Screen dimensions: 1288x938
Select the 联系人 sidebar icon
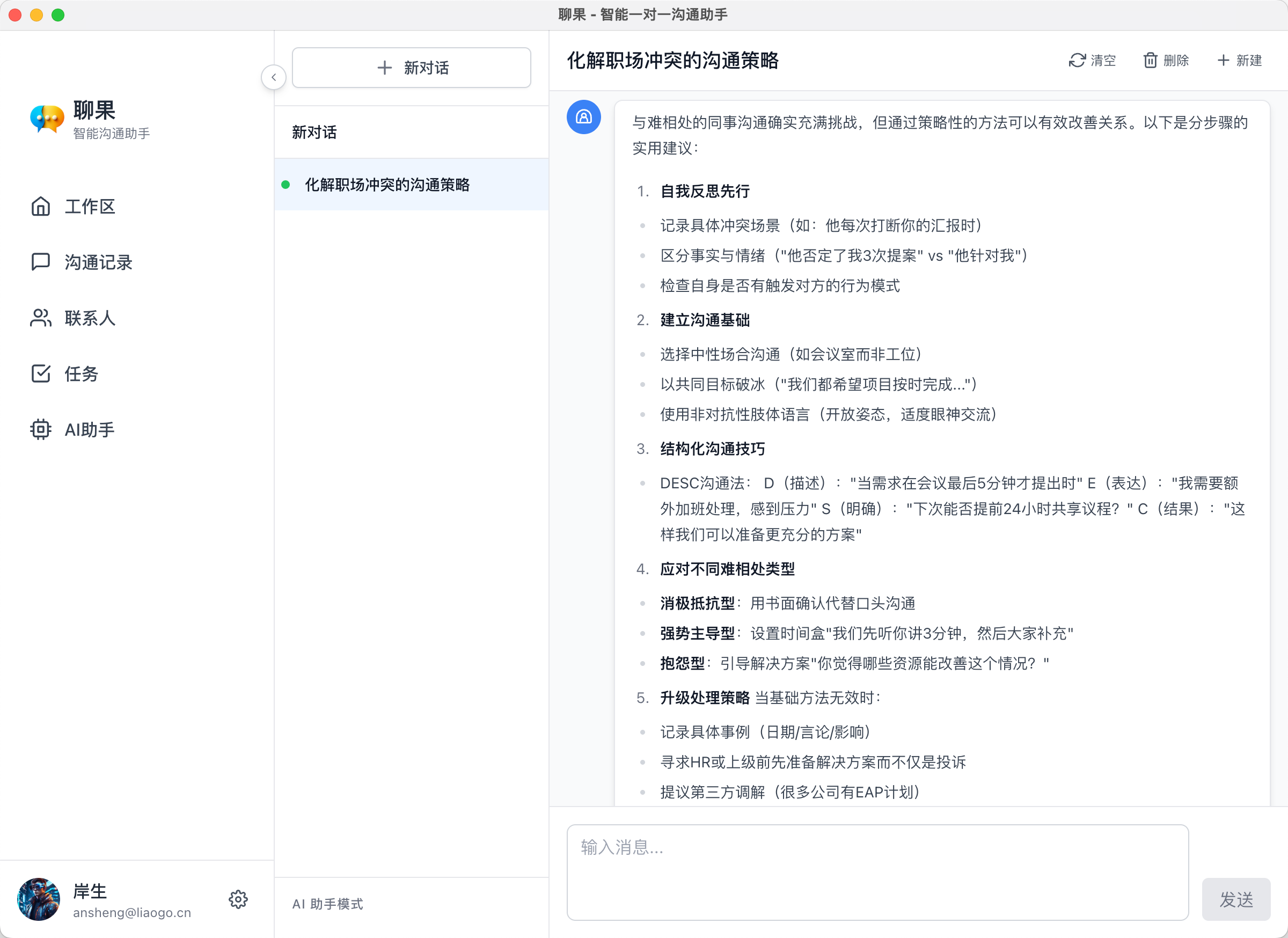40,318
